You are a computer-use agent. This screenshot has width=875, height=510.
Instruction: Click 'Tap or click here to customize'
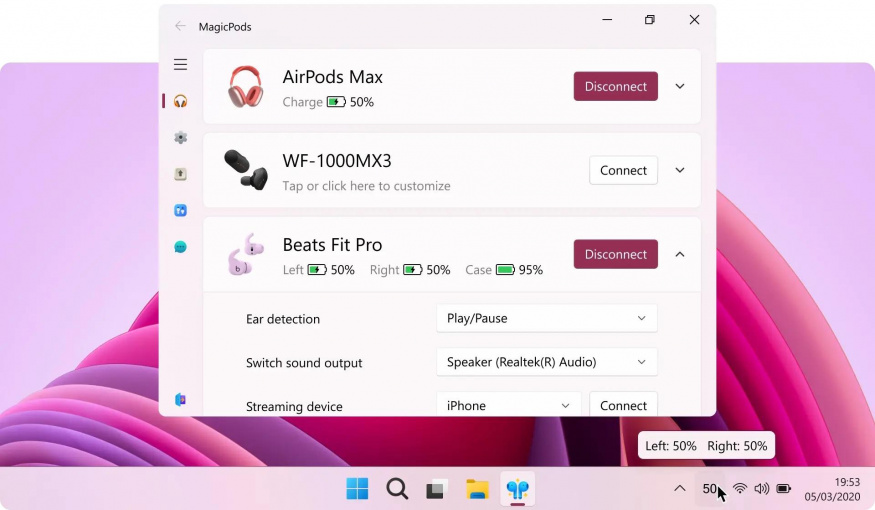click(x=366, y=186)
